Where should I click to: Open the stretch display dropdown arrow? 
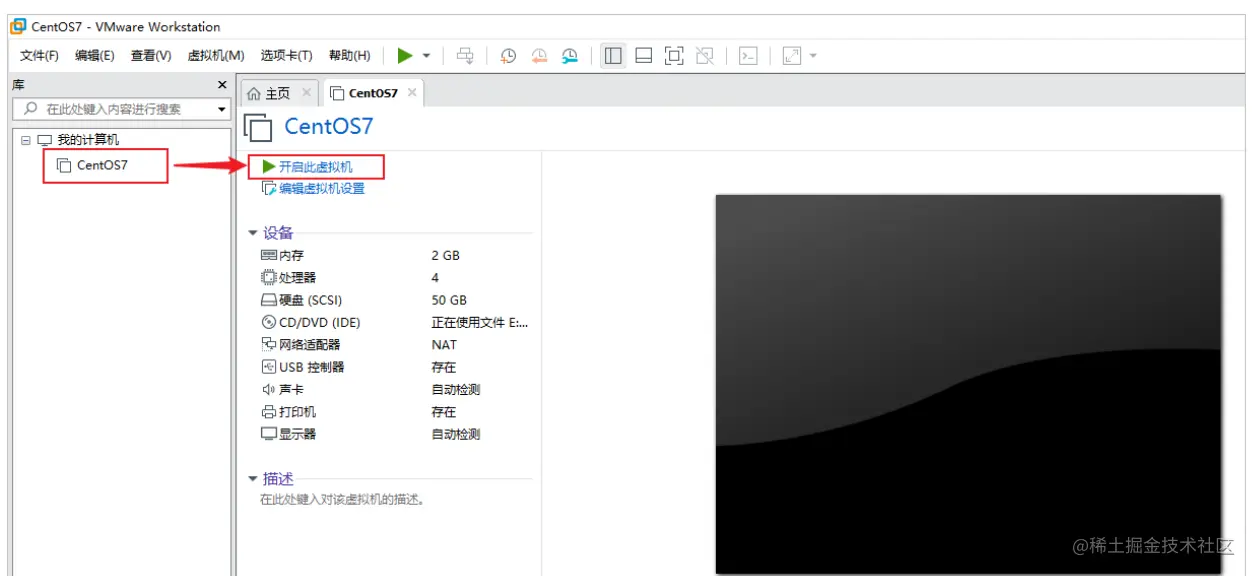(813, 56)
